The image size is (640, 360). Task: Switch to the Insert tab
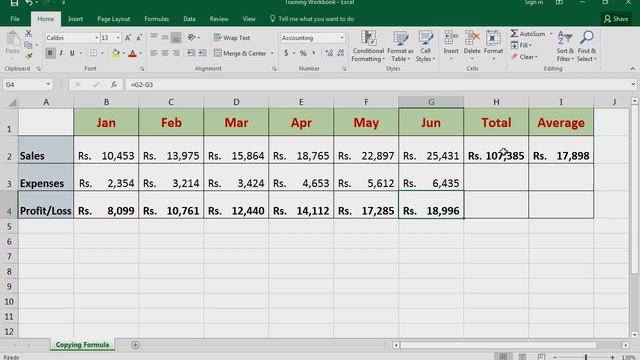[76, 19]
